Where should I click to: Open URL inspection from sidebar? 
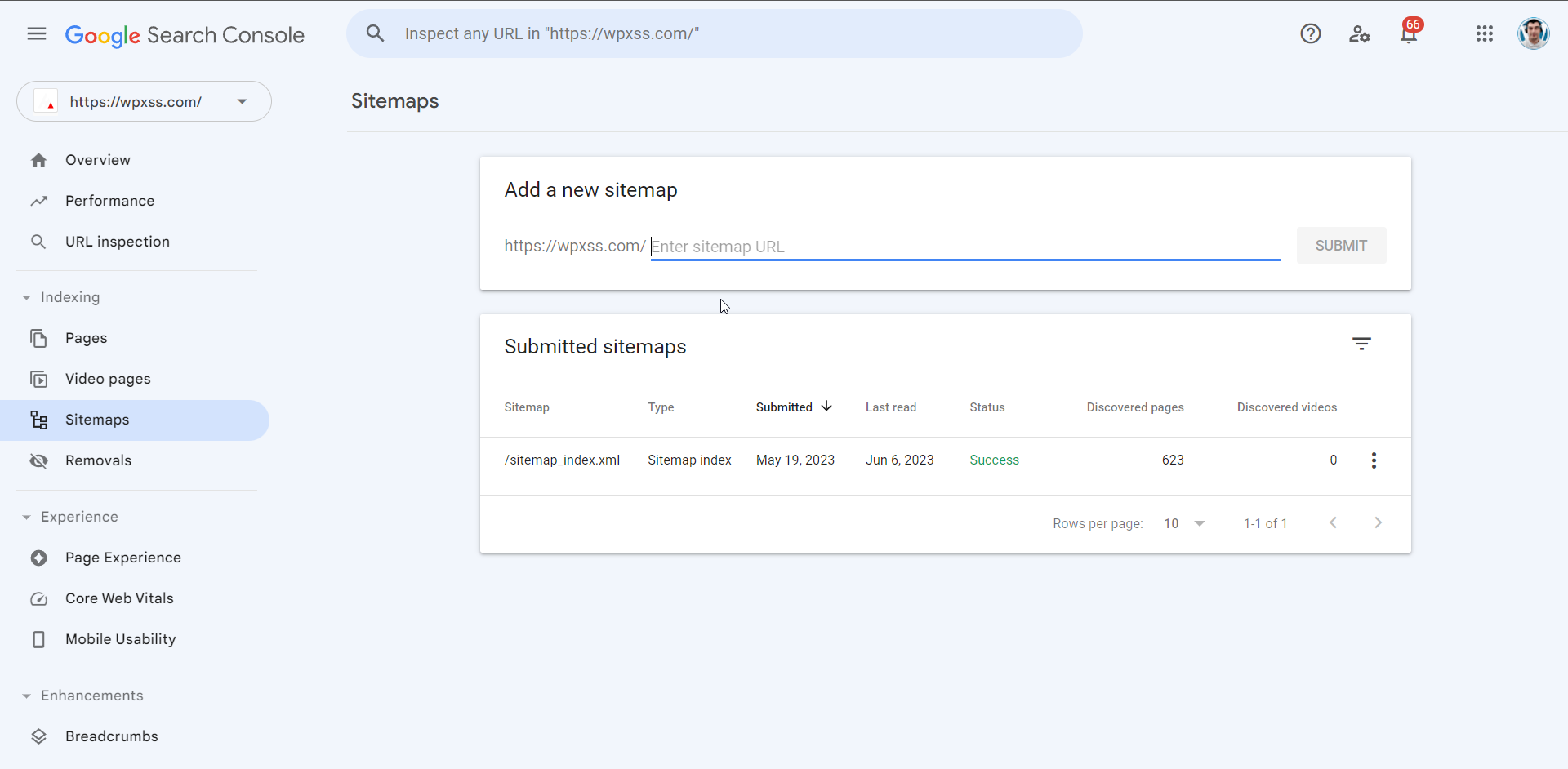point(118,242)
